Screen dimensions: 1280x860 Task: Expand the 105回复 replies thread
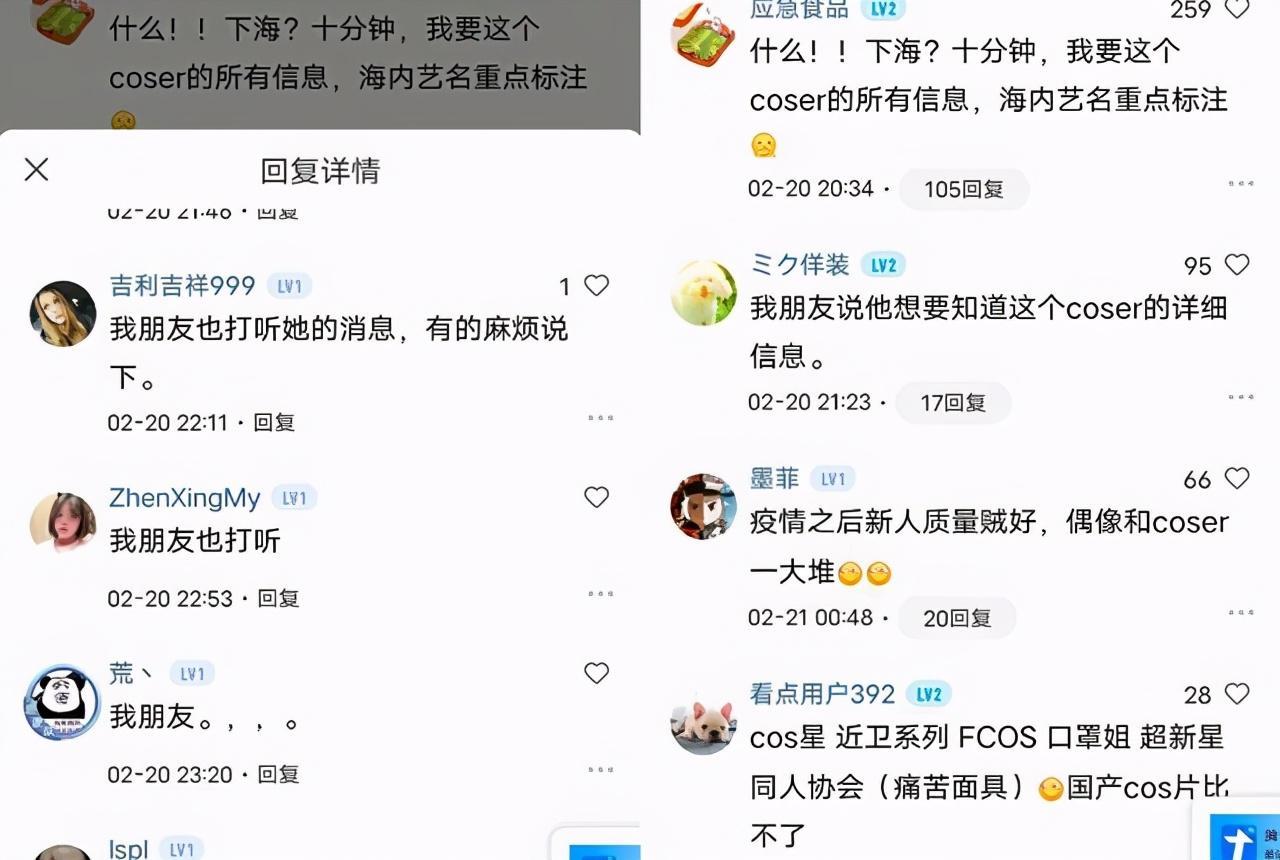tap(964, 189)
